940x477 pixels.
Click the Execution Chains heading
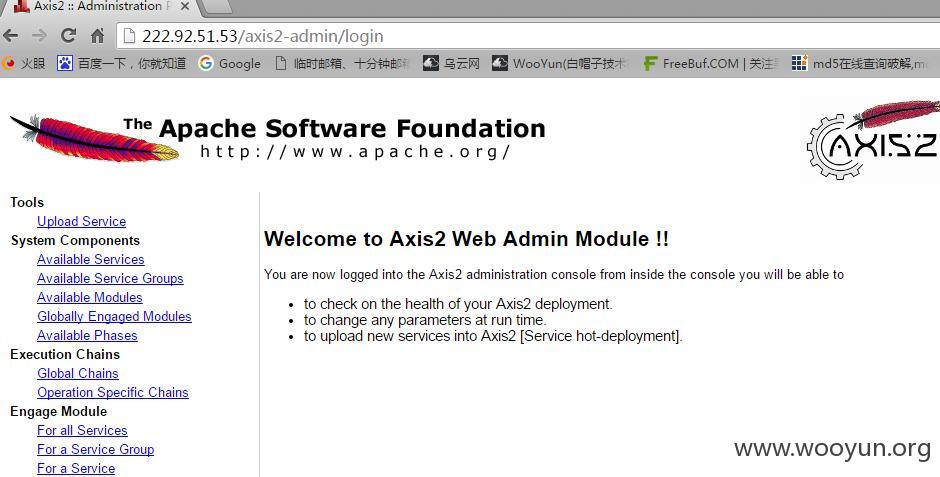click(65, 354)
